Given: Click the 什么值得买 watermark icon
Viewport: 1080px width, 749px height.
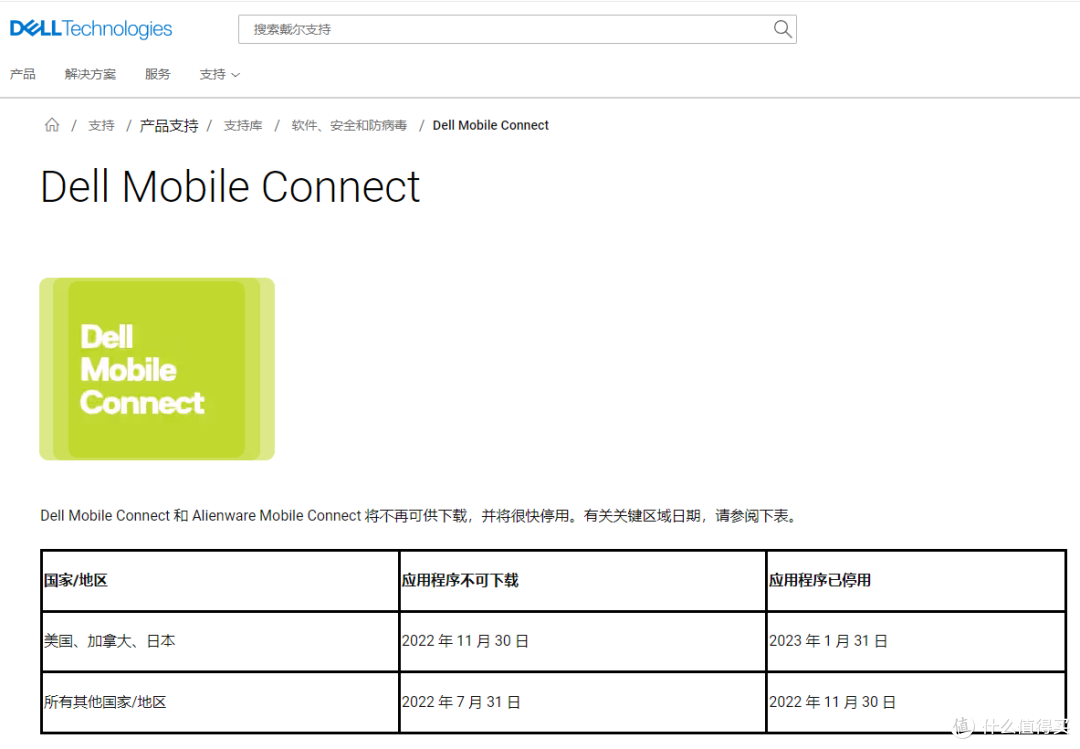Looking at the screenshot, I should (x=960, y=726).
